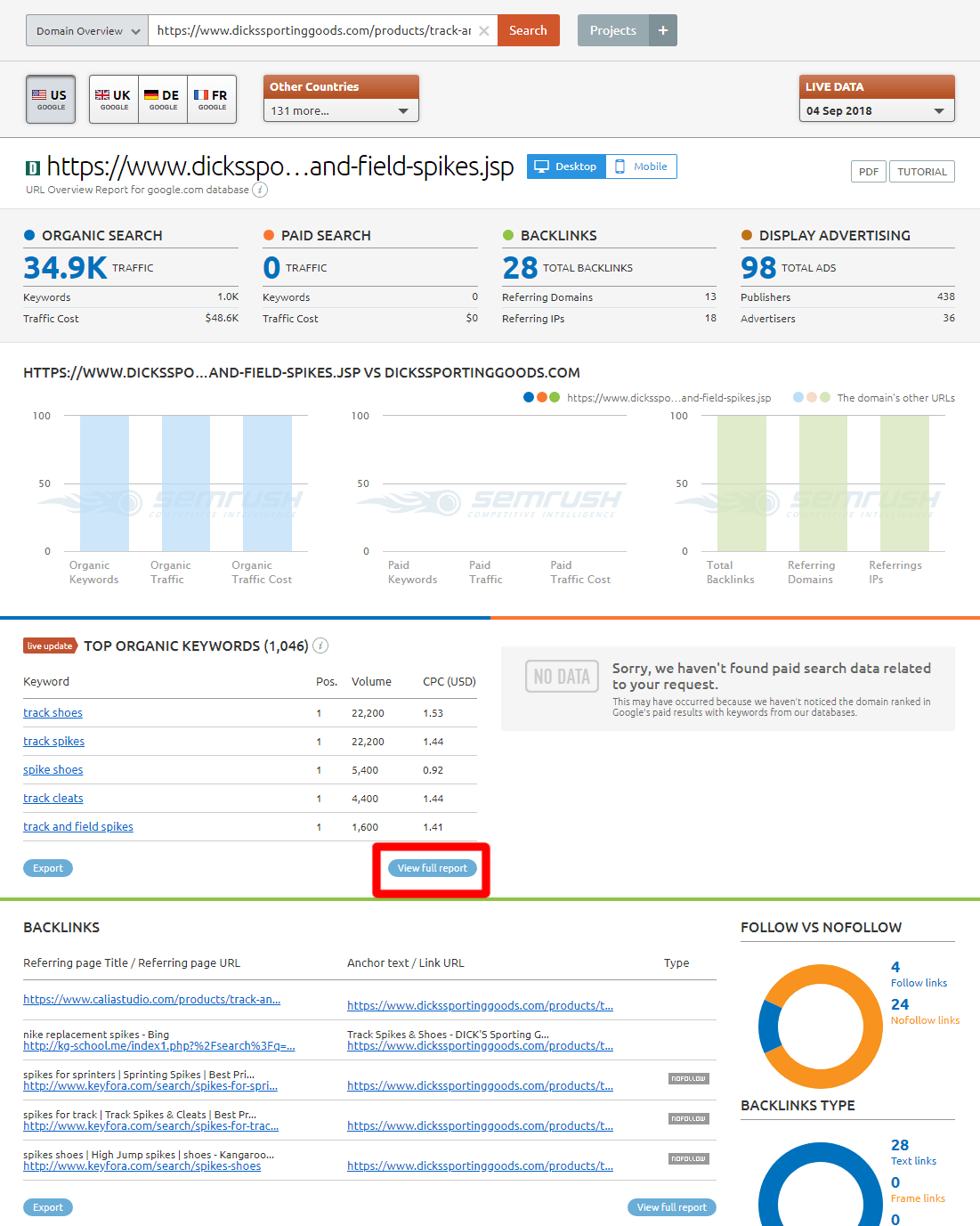
Task: Open the Other Countries 131 more dropdown
Action: point(341,110)
